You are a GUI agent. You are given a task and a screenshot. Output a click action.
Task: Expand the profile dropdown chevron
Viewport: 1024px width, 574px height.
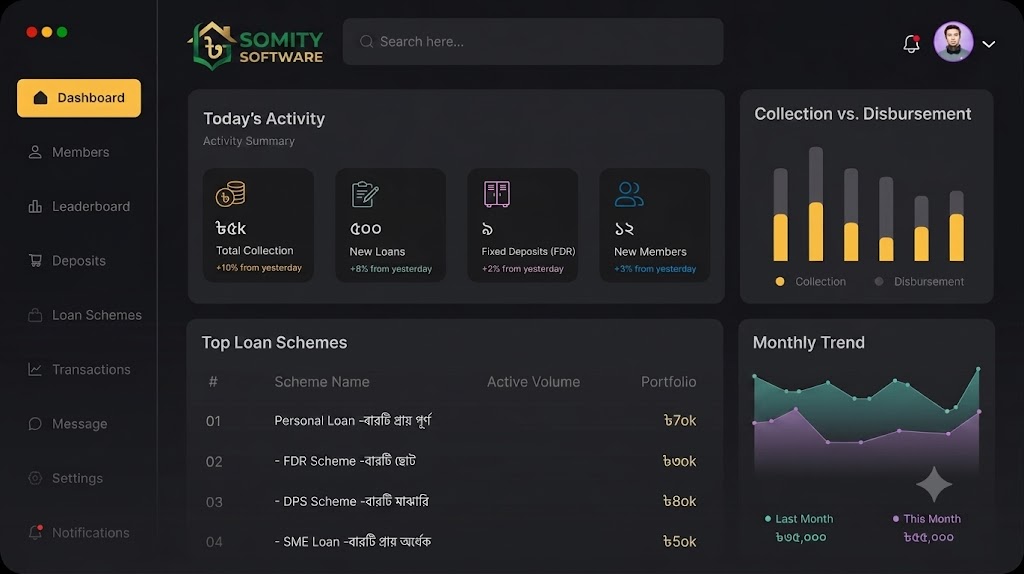click(989, 44)
